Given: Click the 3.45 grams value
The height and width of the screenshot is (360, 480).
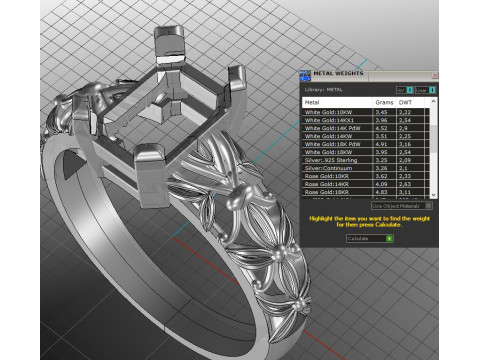Looking at the screenshot, I should (x=381, y=112).
